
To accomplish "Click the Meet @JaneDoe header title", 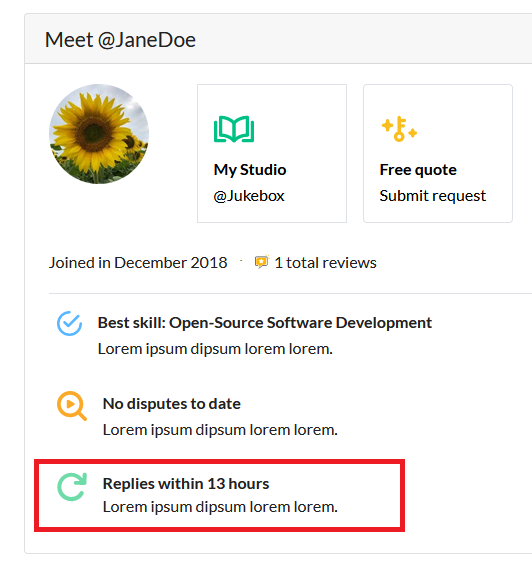I will pos(120,40).
